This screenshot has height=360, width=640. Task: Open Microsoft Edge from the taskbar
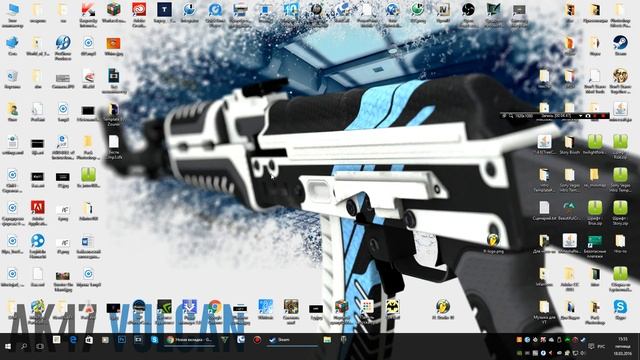pos(73,340)
